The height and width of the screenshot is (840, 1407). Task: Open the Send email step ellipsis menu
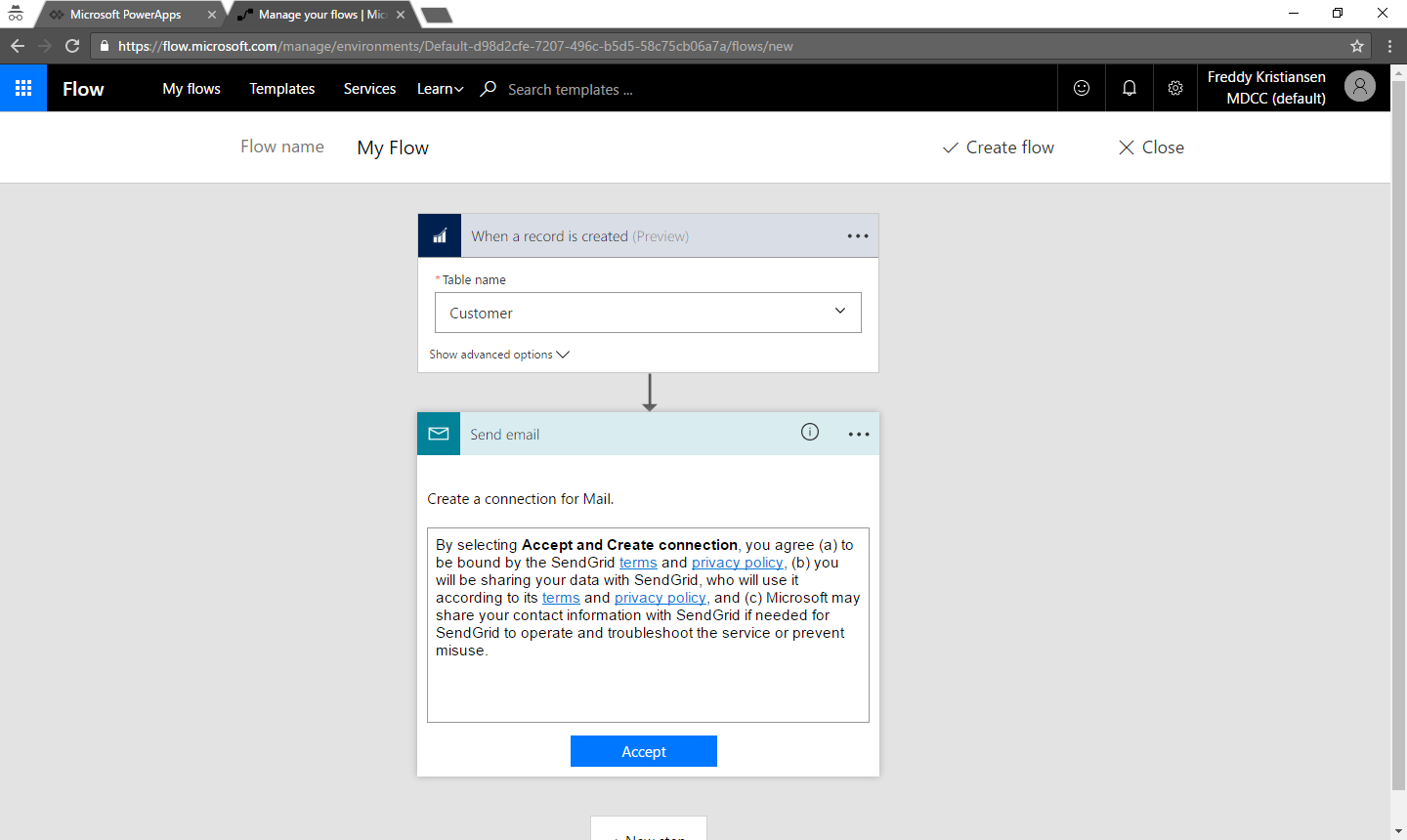pyautogui.click(x=858, y=435)
